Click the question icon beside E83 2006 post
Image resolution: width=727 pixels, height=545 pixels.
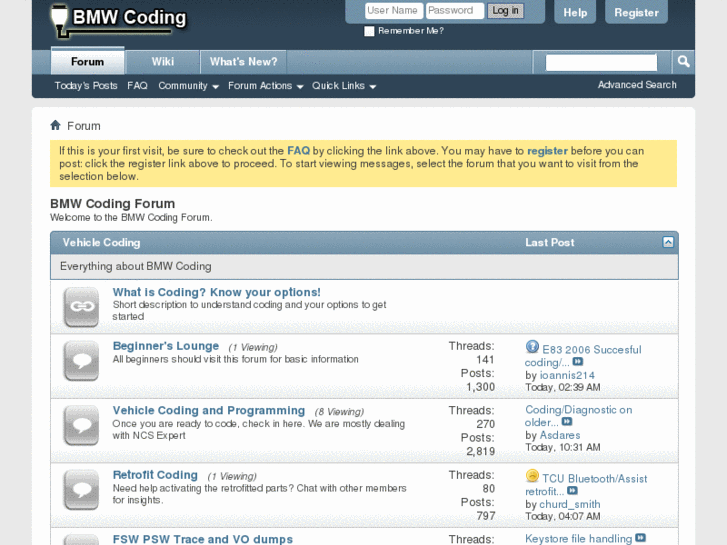tap(532, 346)
